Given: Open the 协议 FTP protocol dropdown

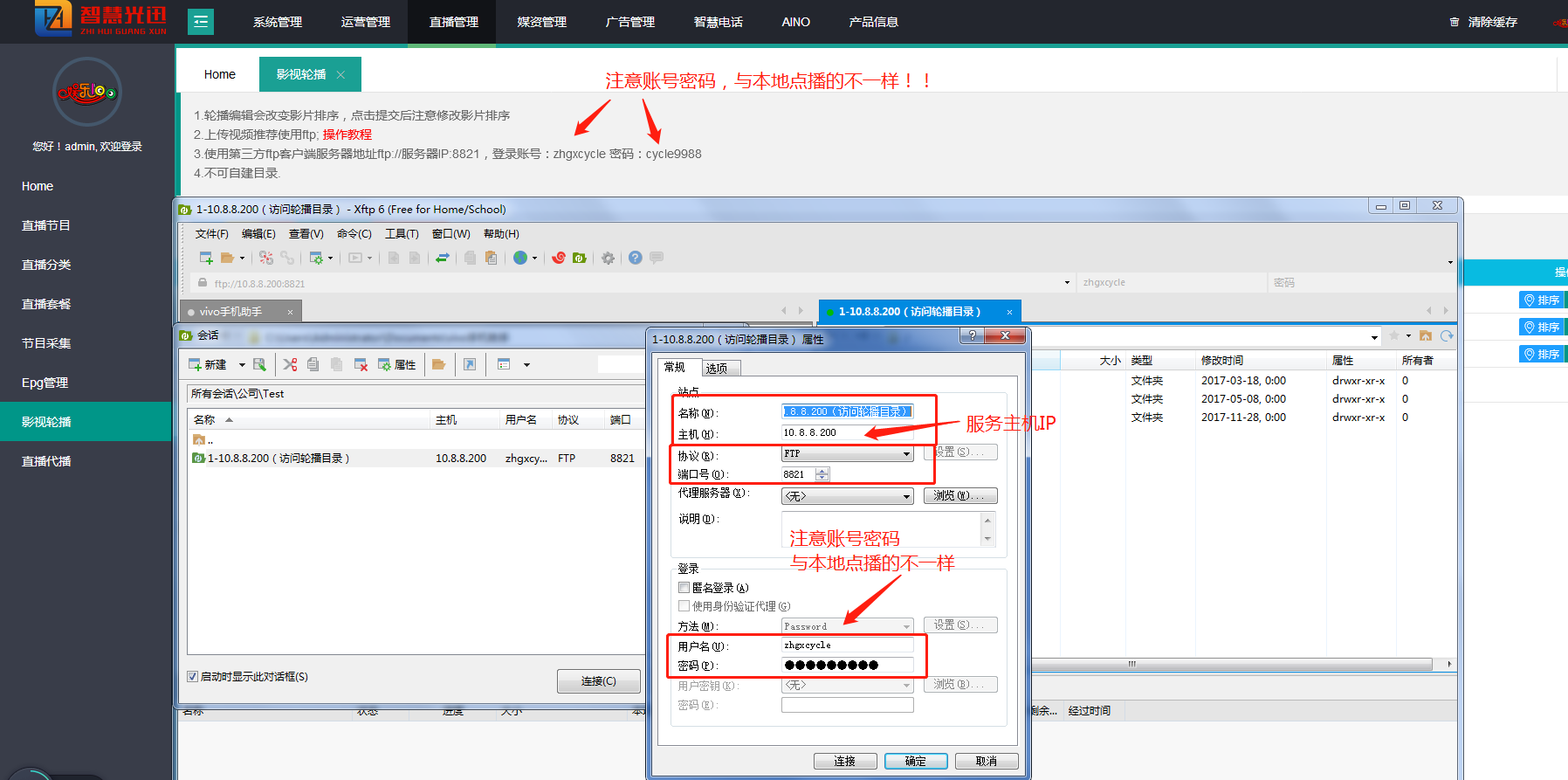Looking at the screenshot, I should point(906,454).
